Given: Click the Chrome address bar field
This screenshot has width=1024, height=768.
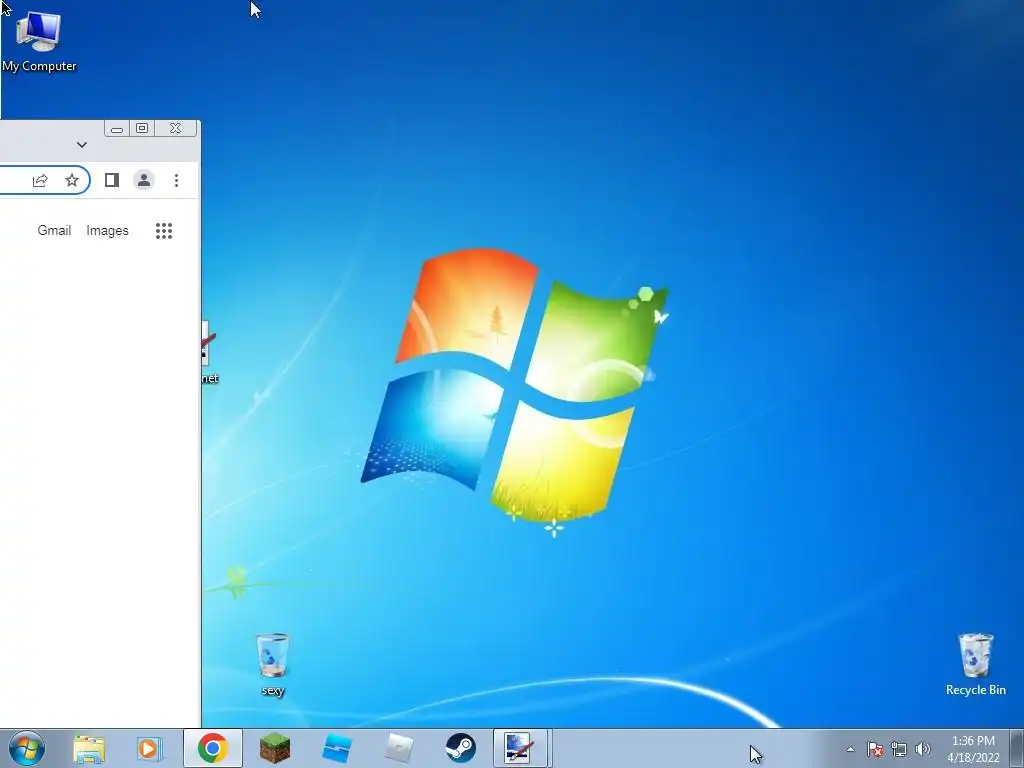Looking at the screenshot, I should coord(44,180).
